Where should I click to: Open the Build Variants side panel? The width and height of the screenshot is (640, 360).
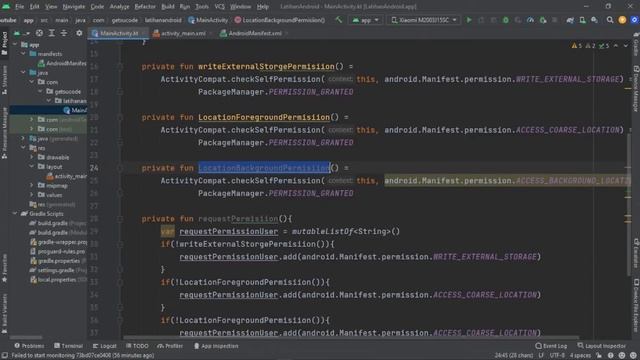click(4, 313)
